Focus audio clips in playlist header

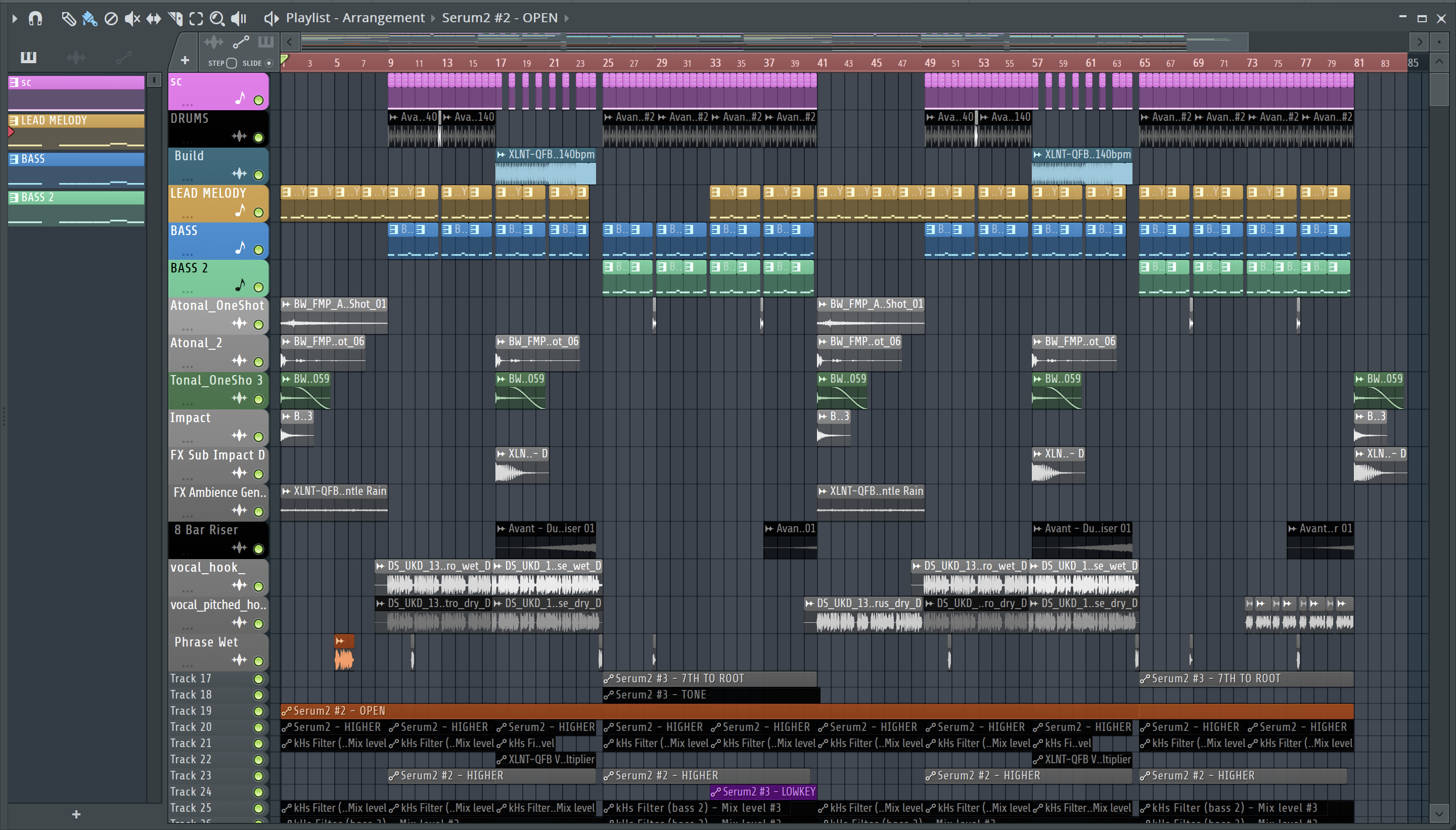click(214, 42)
